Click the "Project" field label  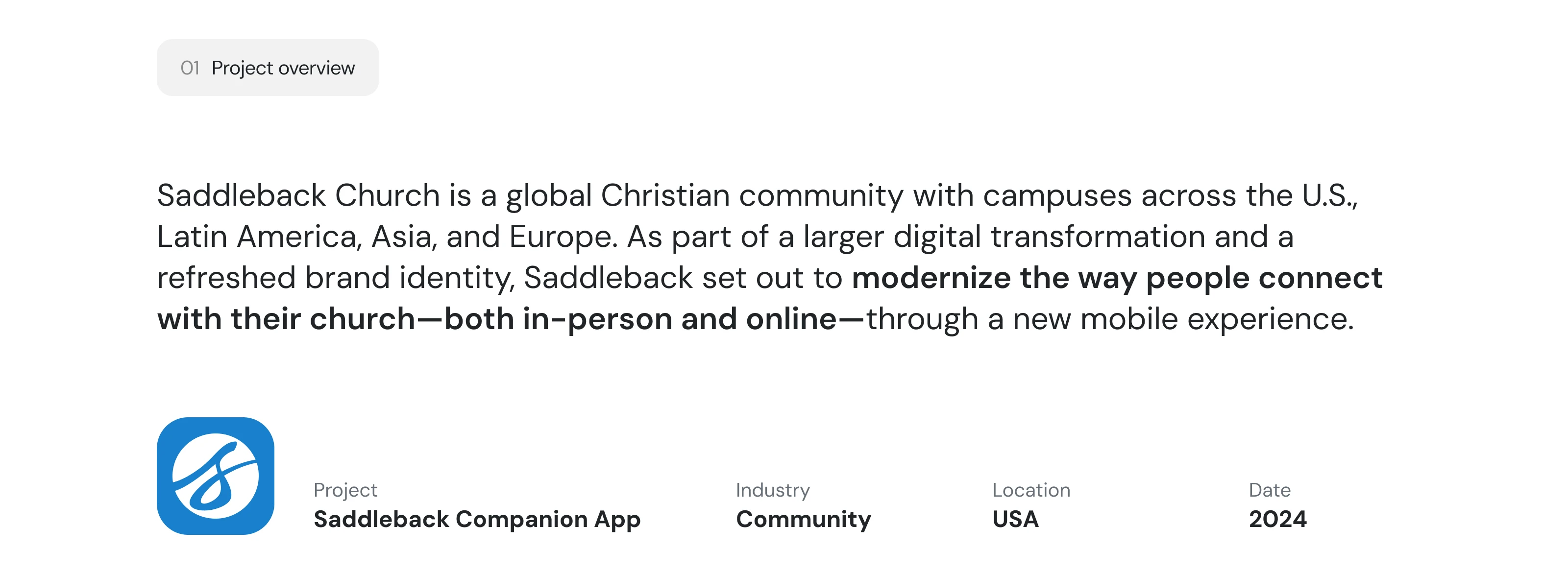point(345,490)
